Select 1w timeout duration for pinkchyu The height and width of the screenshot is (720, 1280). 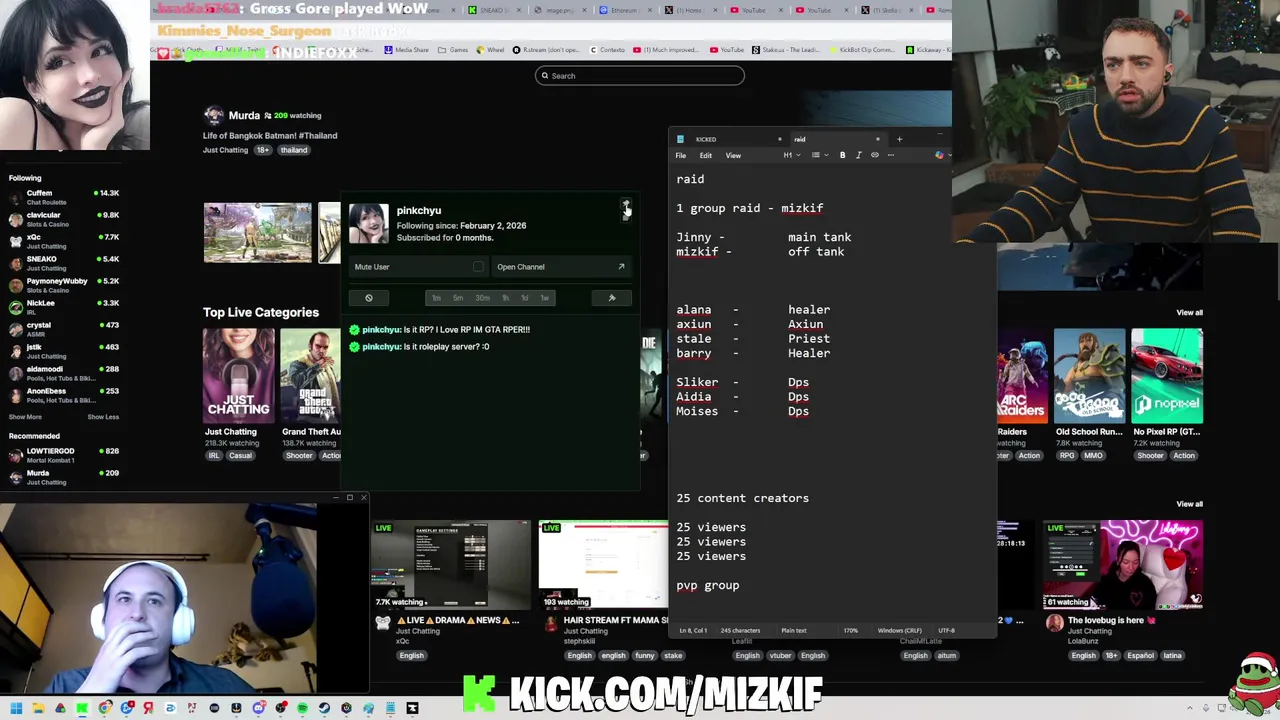[545, 298]
